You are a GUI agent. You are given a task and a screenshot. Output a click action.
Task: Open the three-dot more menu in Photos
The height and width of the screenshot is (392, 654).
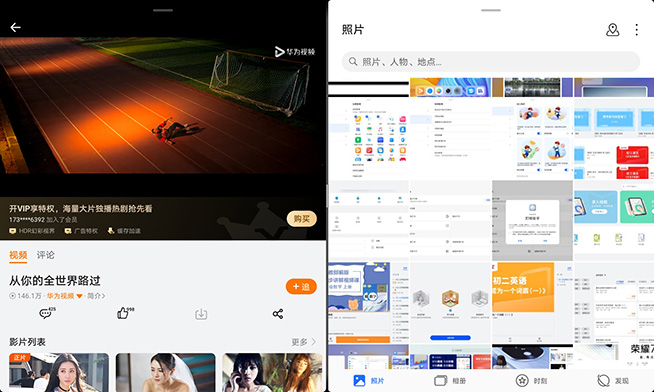(636, 30)
